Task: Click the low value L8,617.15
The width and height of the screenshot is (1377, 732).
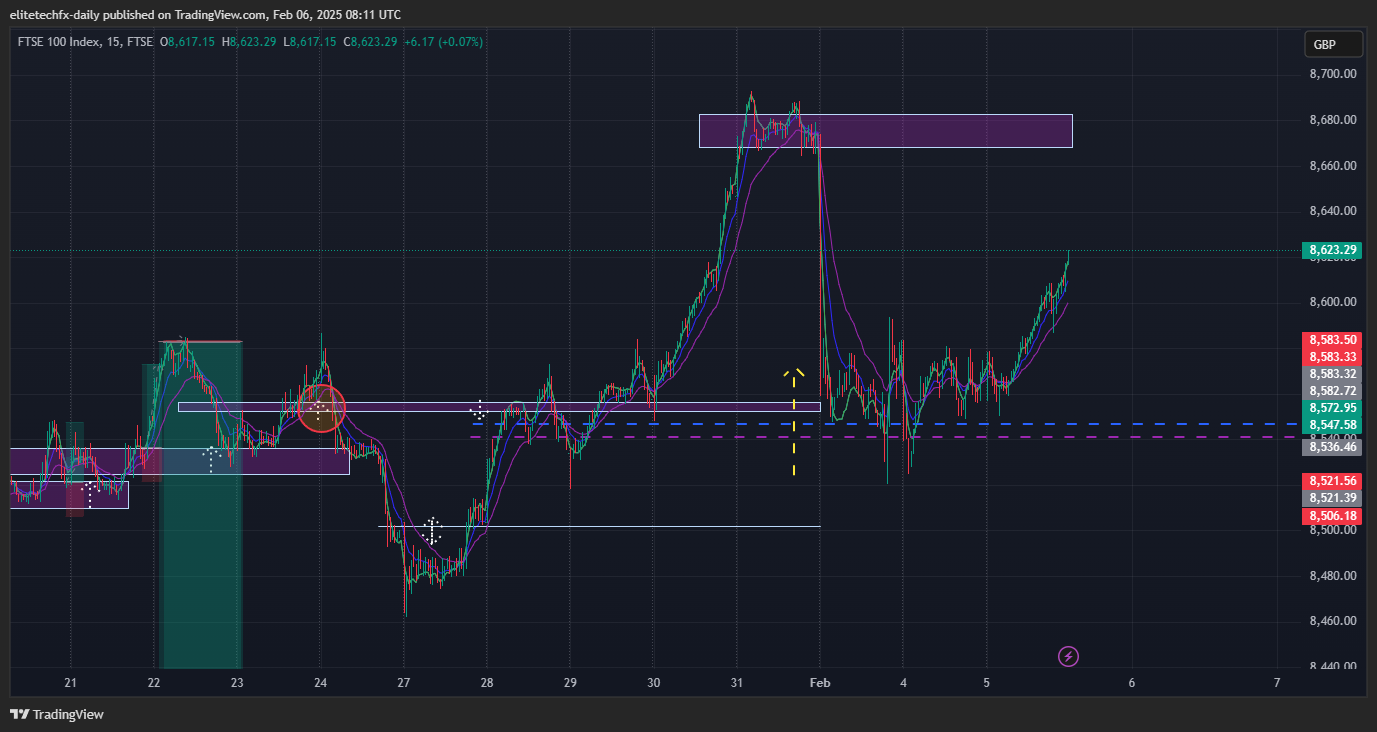Action: click(311, 42)
